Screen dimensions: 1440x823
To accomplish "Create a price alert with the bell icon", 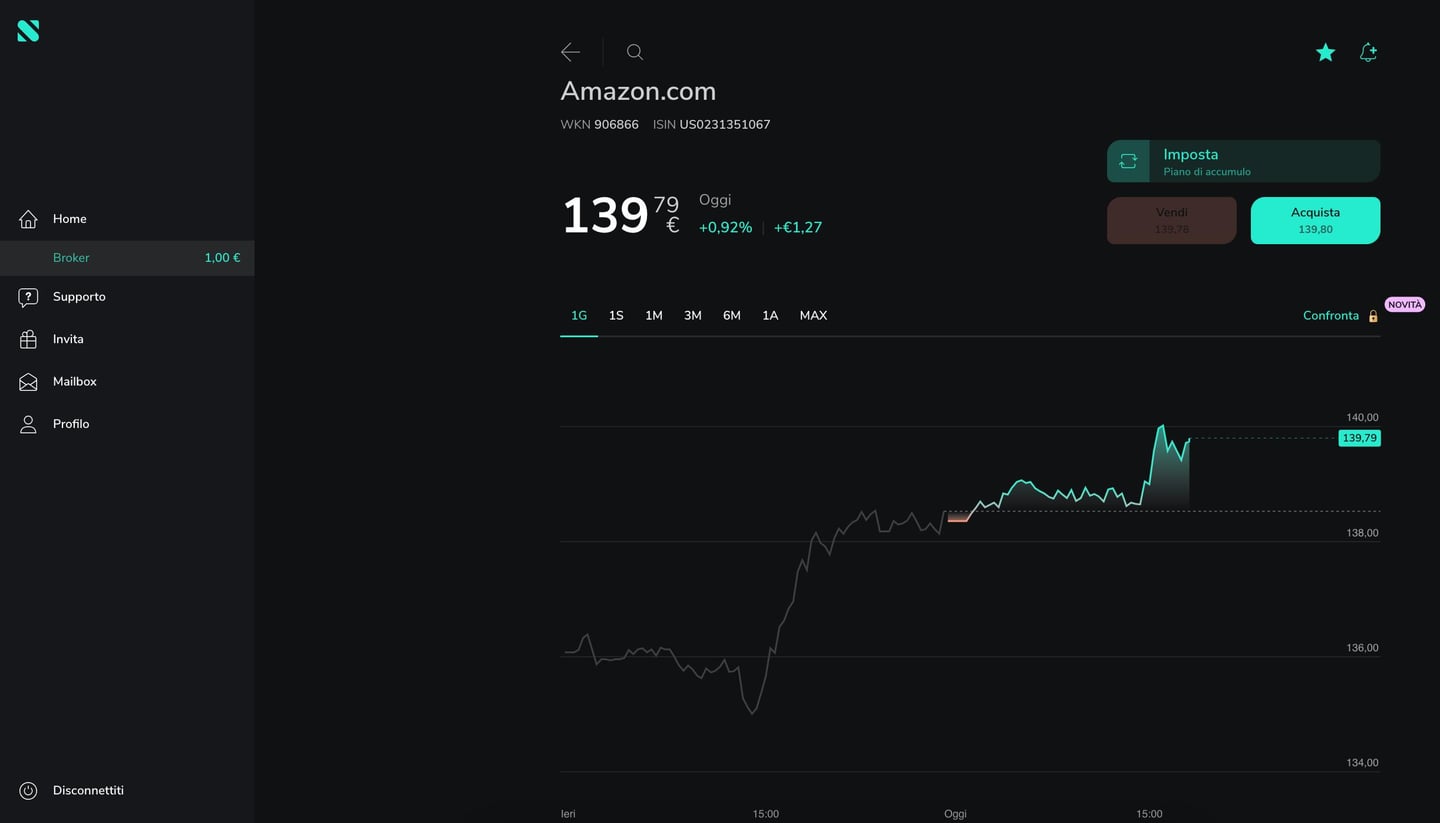I will click(1368, 51).
